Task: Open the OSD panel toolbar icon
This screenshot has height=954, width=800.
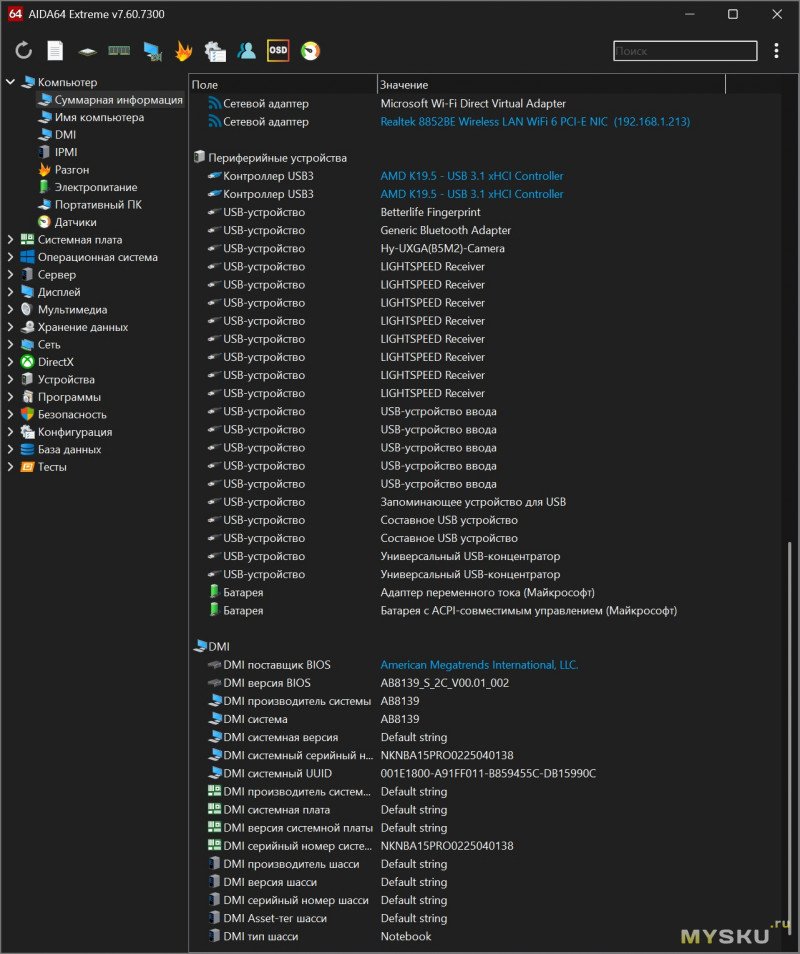Action: (x=278, y=50)
